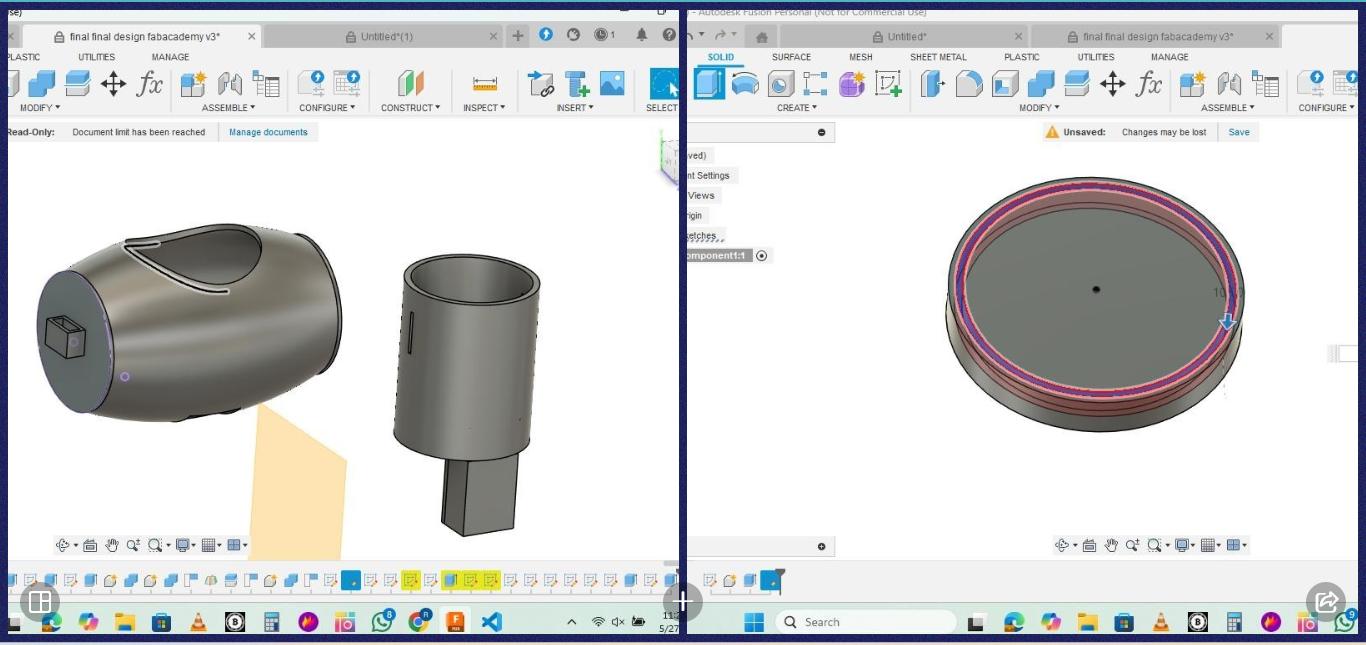
Task: Select the Shell tool in right window
Action: [x=1005, y=84]
